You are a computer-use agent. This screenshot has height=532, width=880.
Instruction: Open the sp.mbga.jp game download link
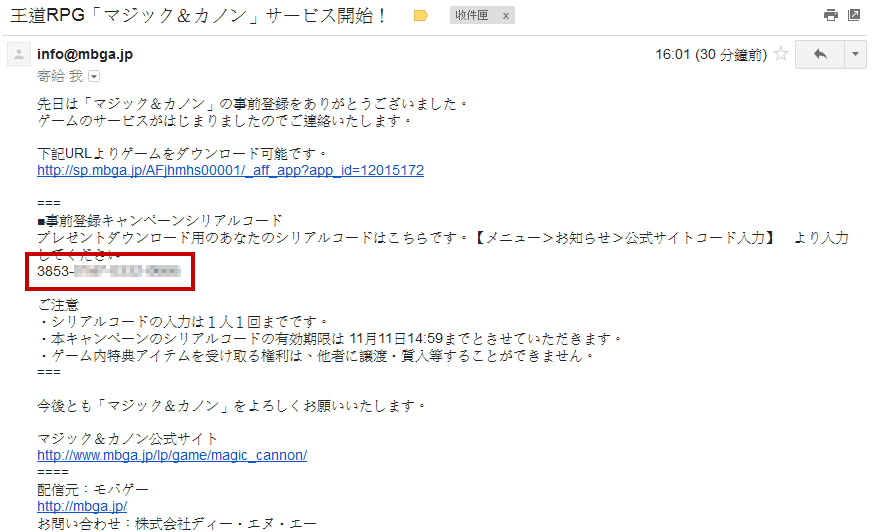coord(230,170)
